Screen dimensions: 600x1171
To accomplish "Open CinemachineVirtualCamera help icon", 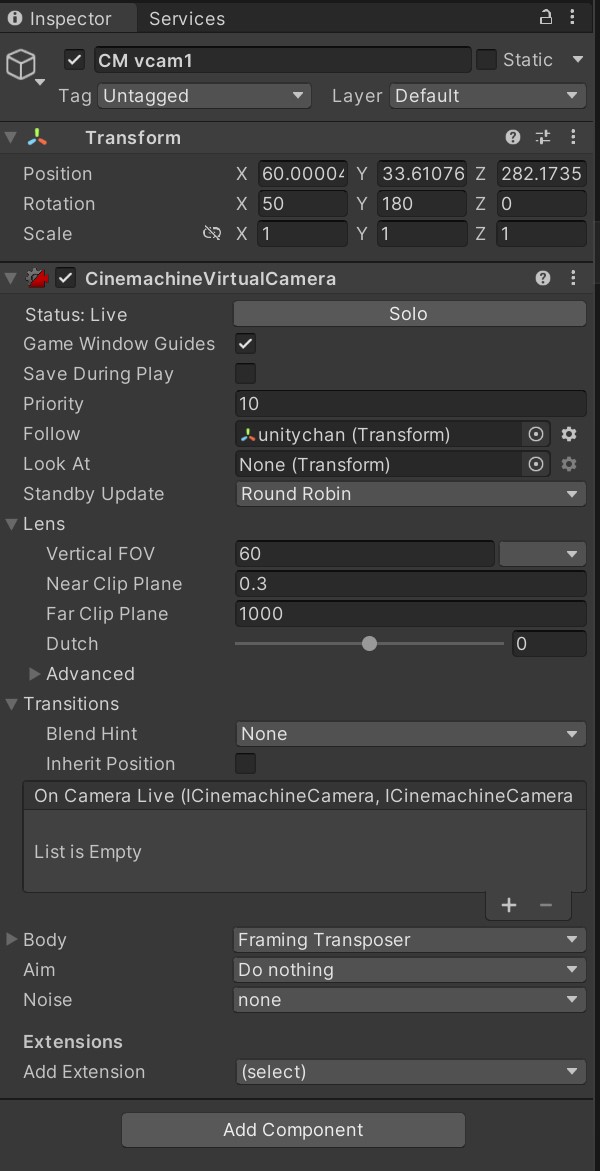I will [543, 278].
